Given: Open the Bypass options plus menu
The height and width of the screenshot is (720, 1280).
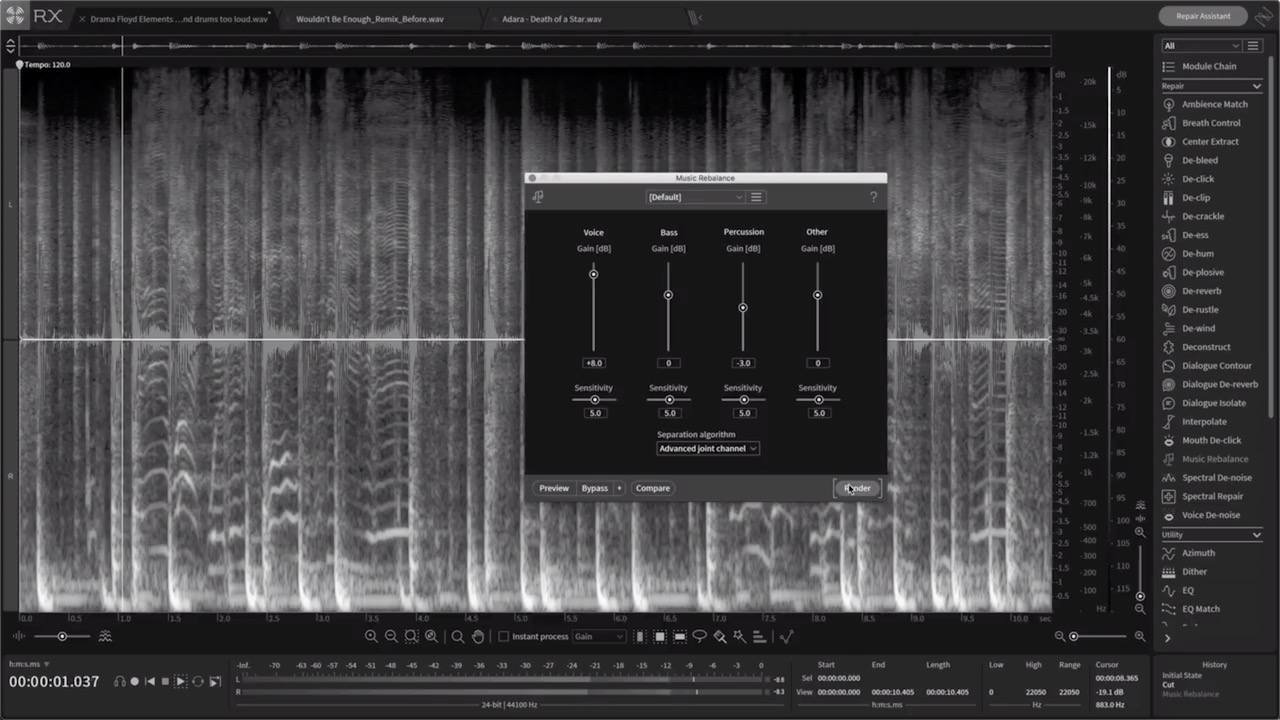Looking at the screenshot, I should (619, 488).
